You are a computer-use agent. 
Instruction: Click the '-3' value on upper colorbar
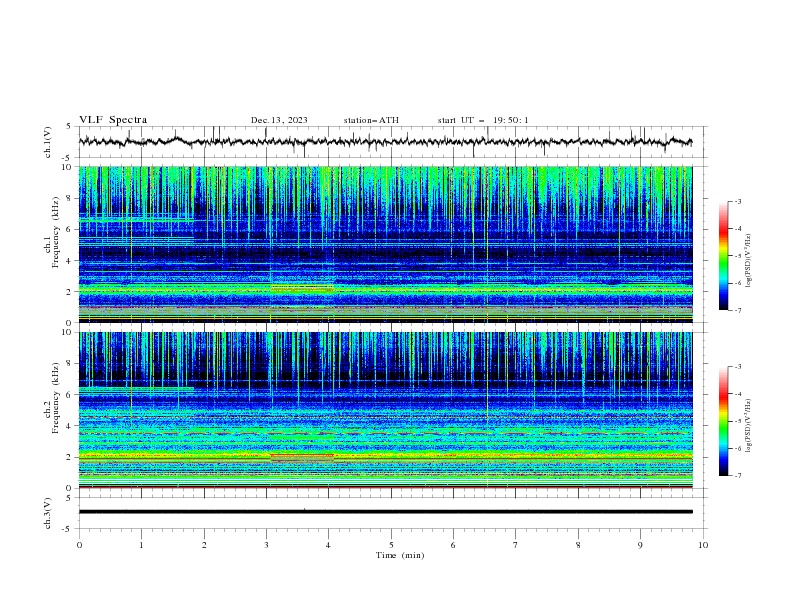[737, 201]
